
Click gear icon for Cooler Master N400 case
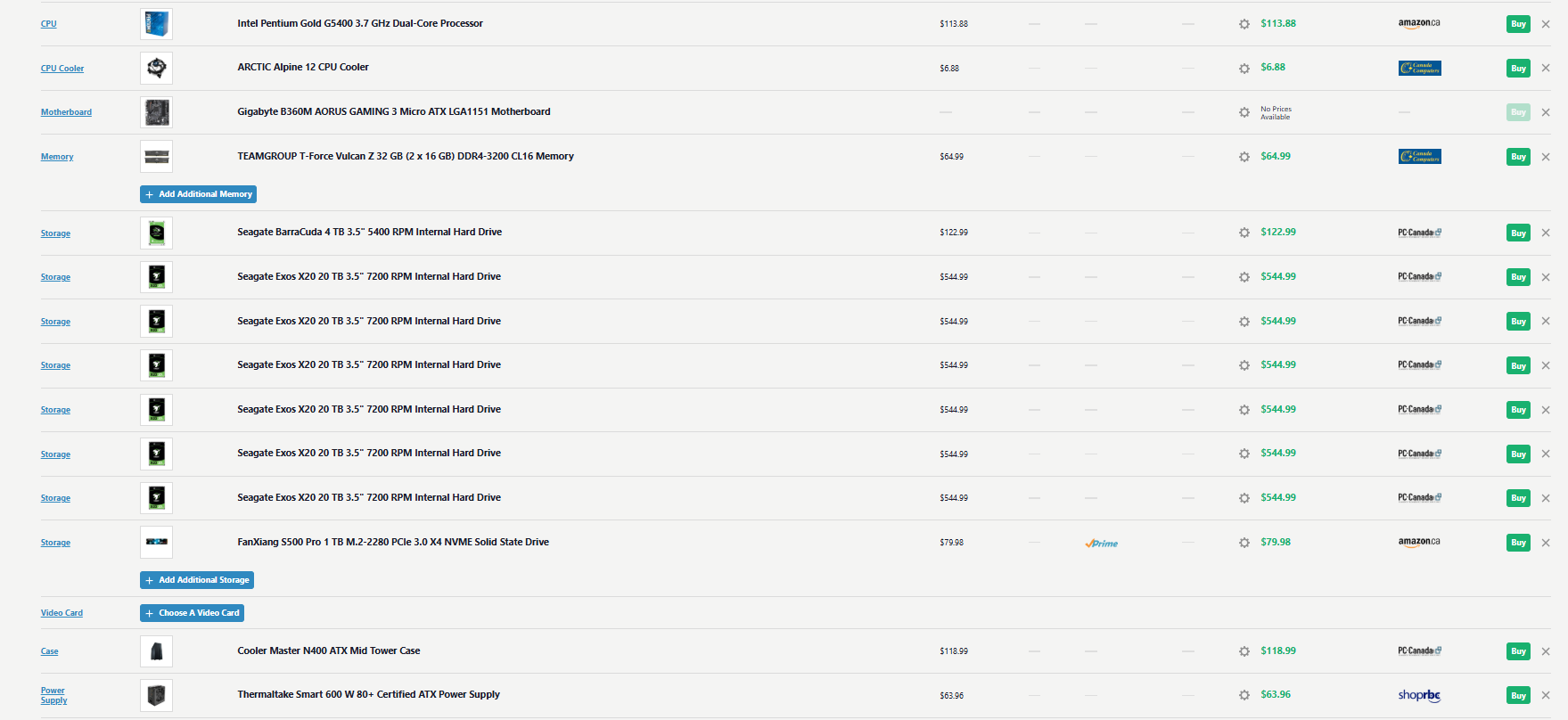(x=1244, y=651)
